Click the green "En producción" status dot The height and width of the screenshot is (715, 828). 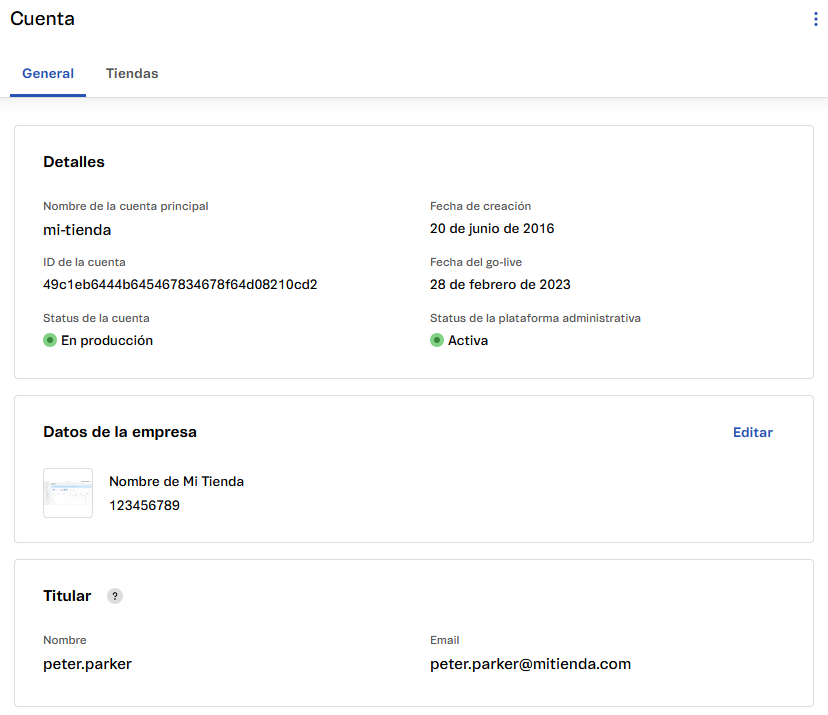coord(48,340)
